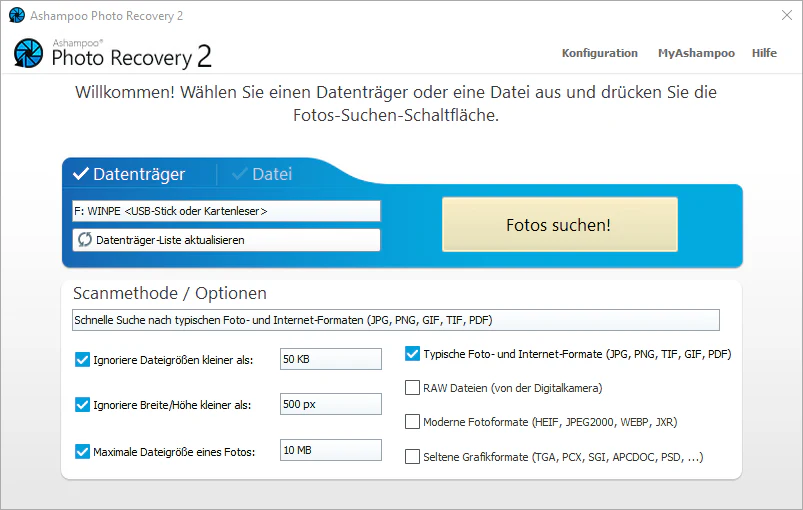The width and height of the screenshot is (803, 510).
Task: Uncheck Typische Foto- und Internet-Formate
Action: click(412, 354)
